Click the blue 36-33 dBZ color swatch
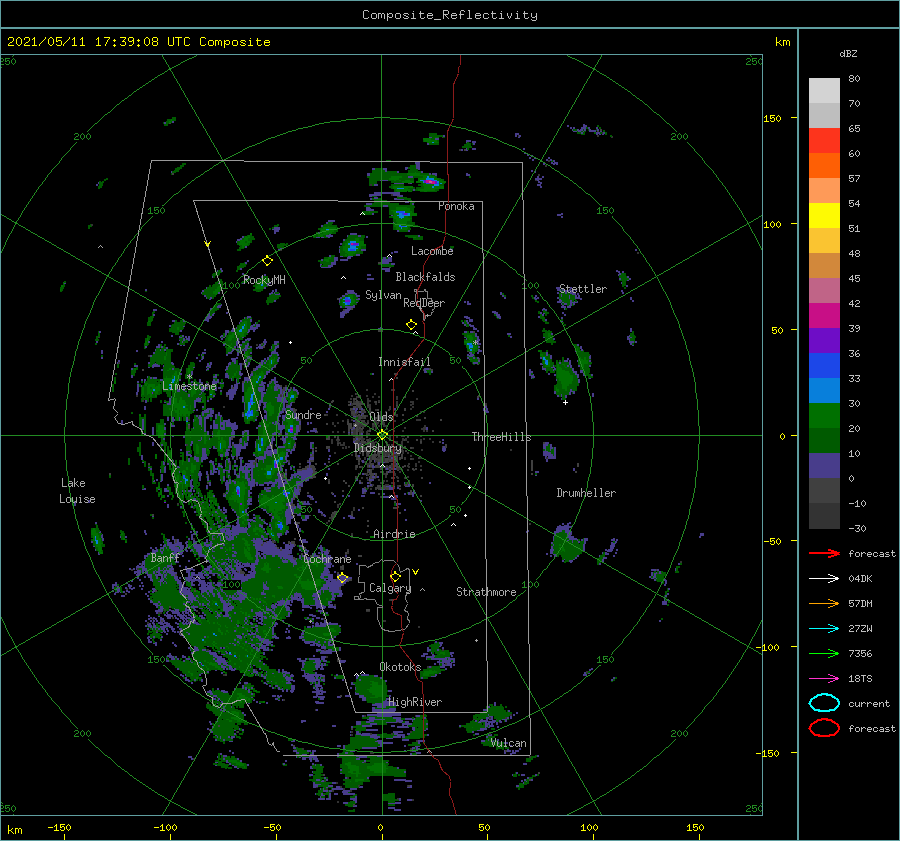The height and width of the screenshot is (841, 900). pos(824,366)
